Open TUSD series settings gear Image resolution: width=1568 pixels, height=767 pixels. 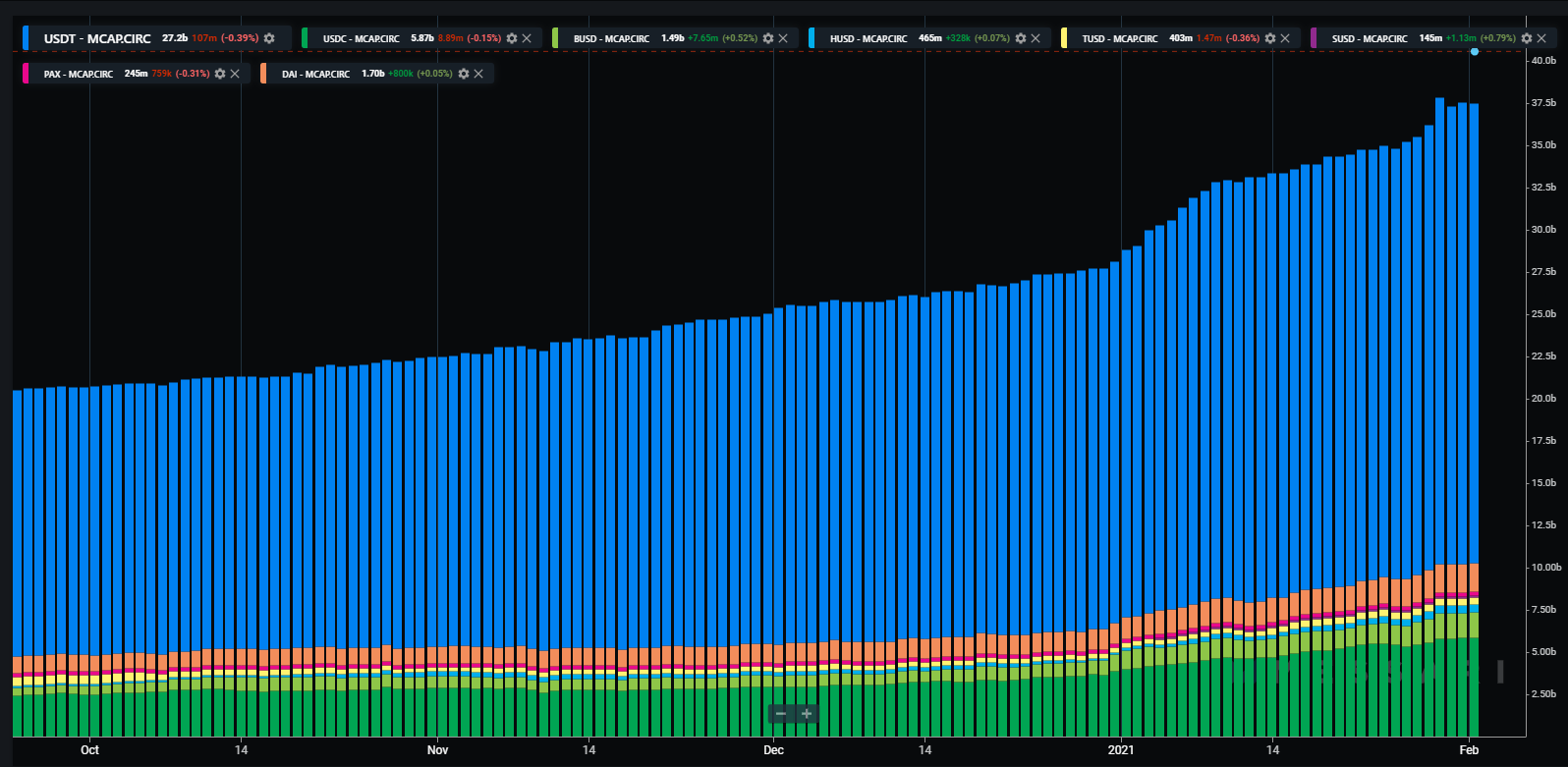click(1270, 38)
